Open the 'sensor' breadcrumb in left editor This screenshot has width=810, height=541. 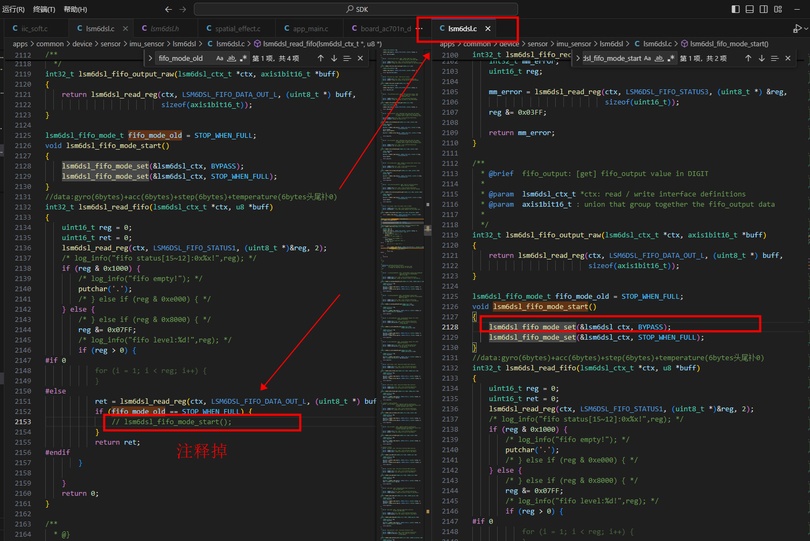[x=111, y=44]
